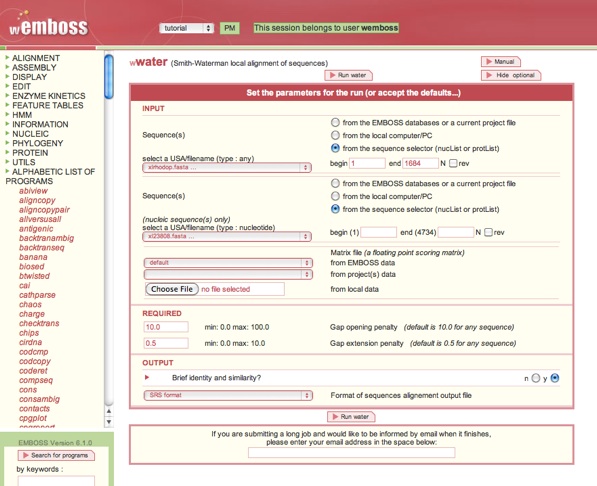
Task: Click the bottom Run water button
Action: point(351,417)
